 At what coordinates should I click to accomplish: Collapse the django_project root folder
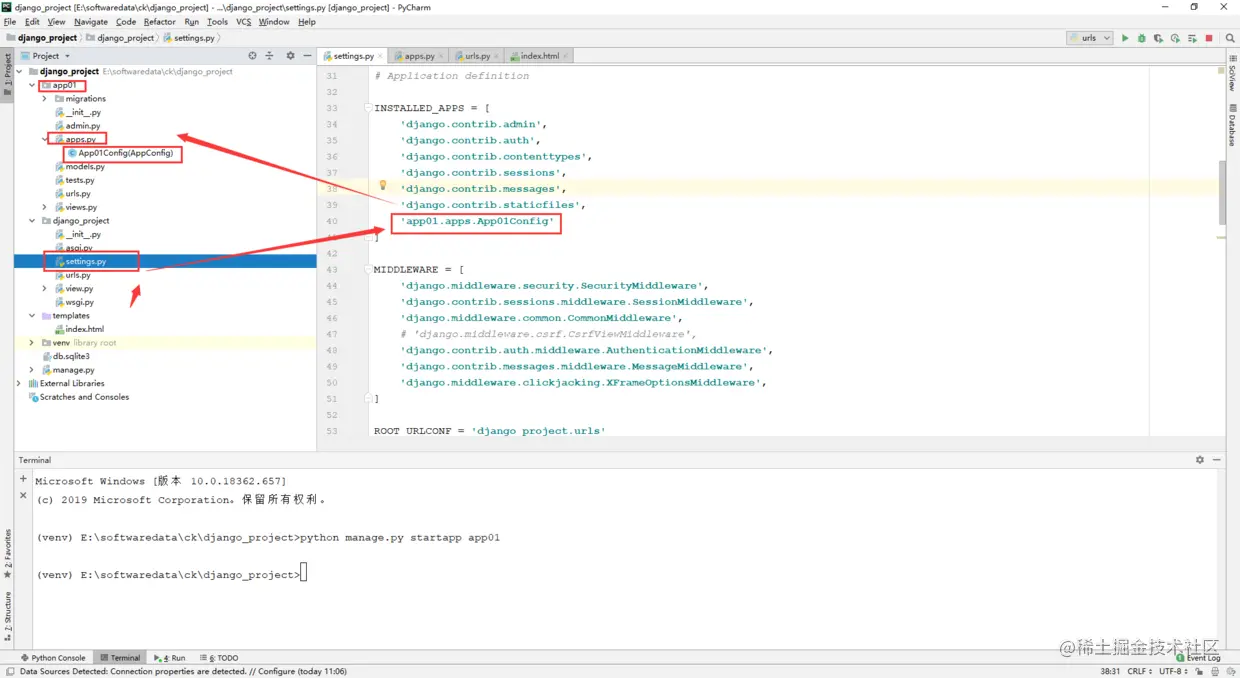click(19, 72)
